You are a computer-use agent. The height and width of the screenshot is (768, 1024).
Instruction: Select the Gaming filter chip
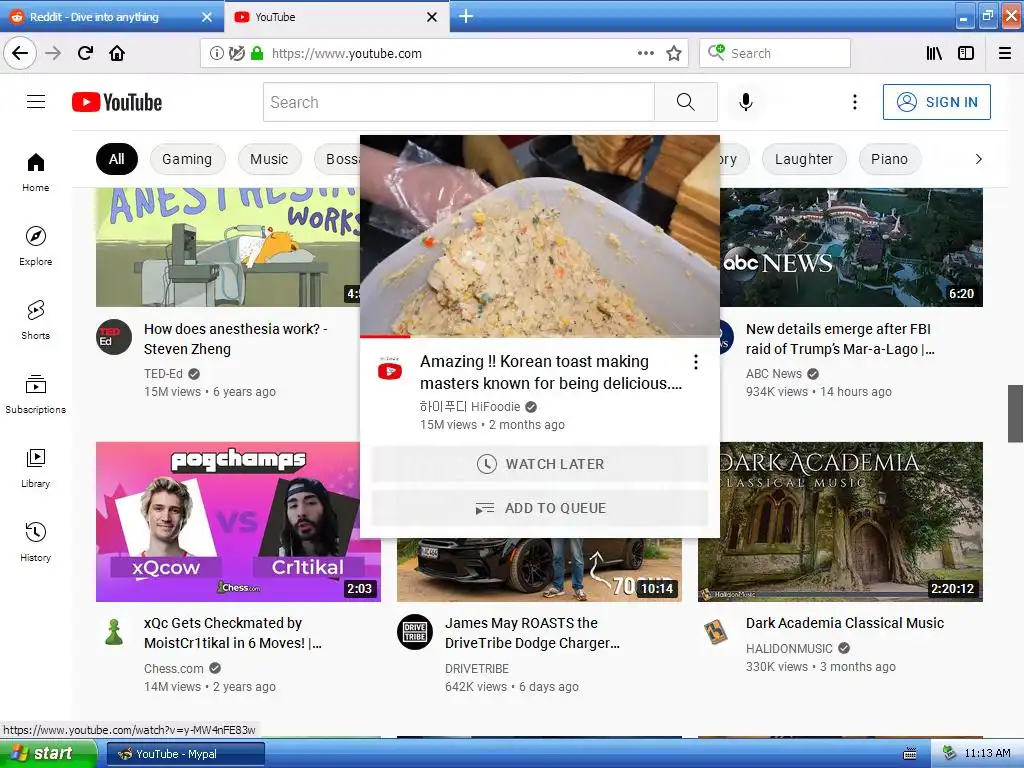[x=187, y=159]
